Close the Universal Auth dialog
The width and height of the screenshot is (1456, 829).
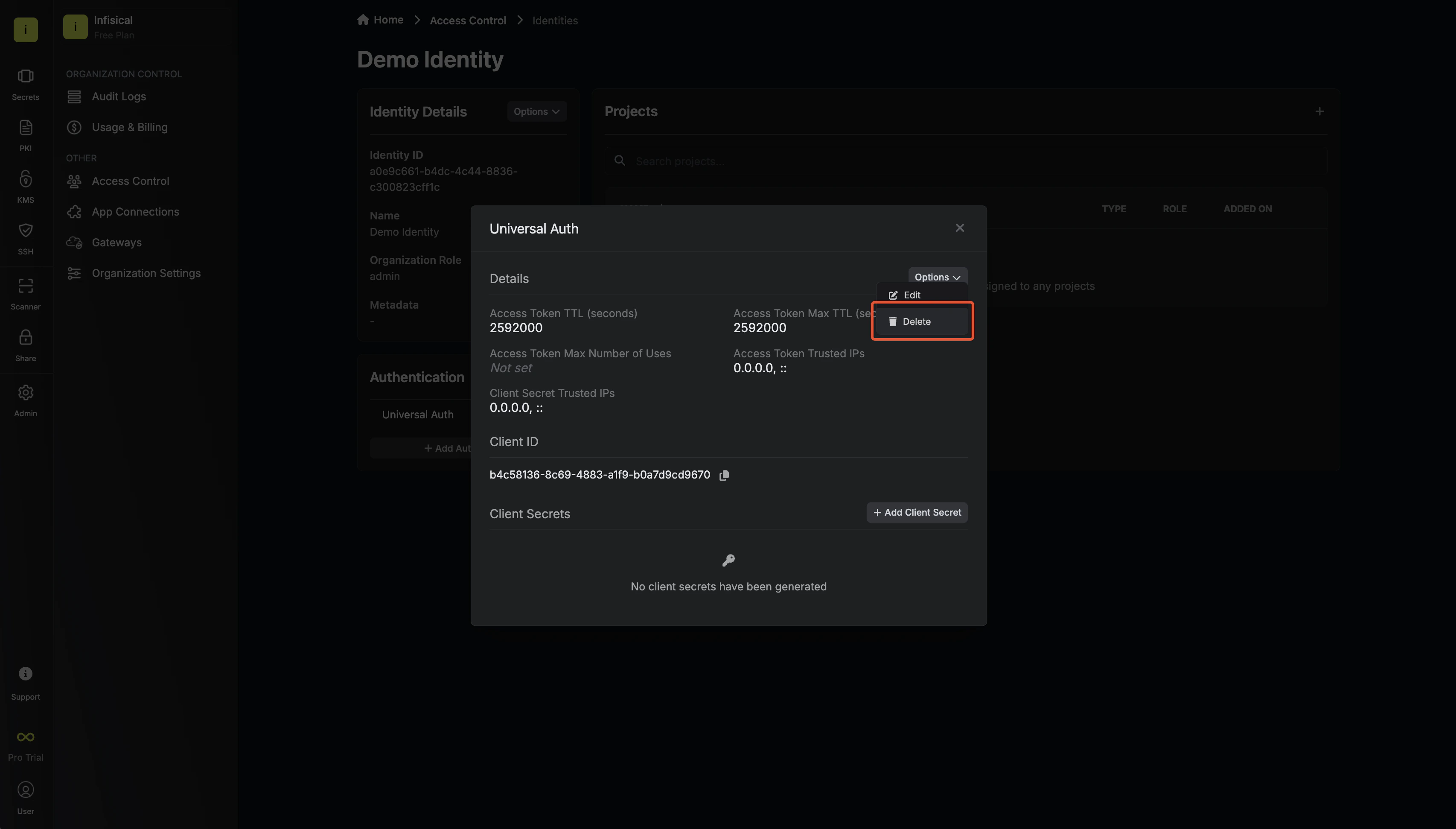[x=960, y=228]
